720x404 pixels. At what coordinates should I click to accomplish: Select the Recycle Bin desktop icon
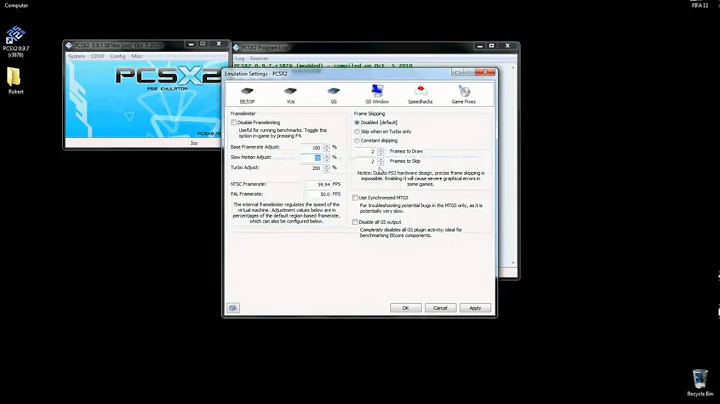[700, 382]
